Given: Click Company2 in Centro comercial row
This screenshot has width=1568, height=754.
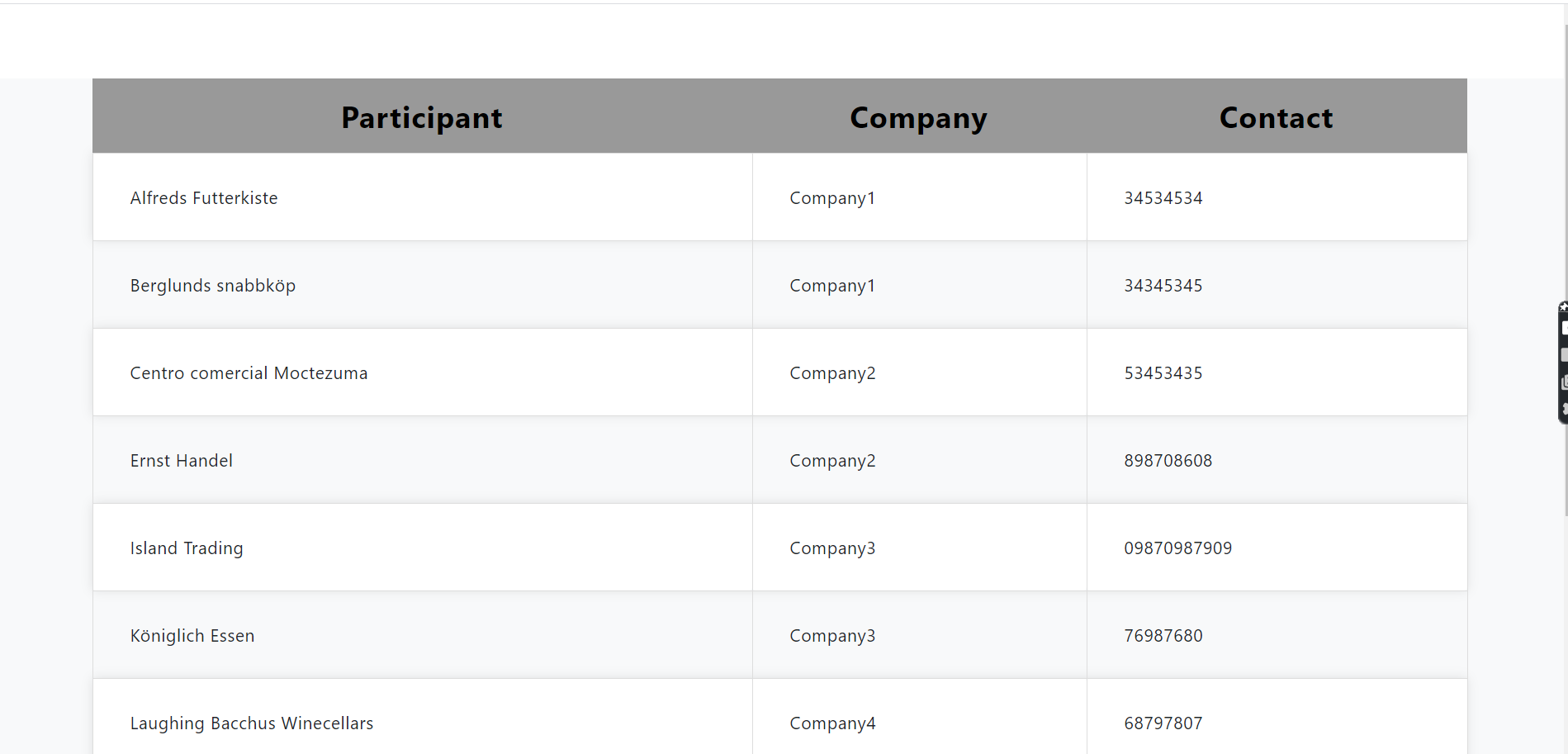Looking at the screenshot, I should 832,373.
